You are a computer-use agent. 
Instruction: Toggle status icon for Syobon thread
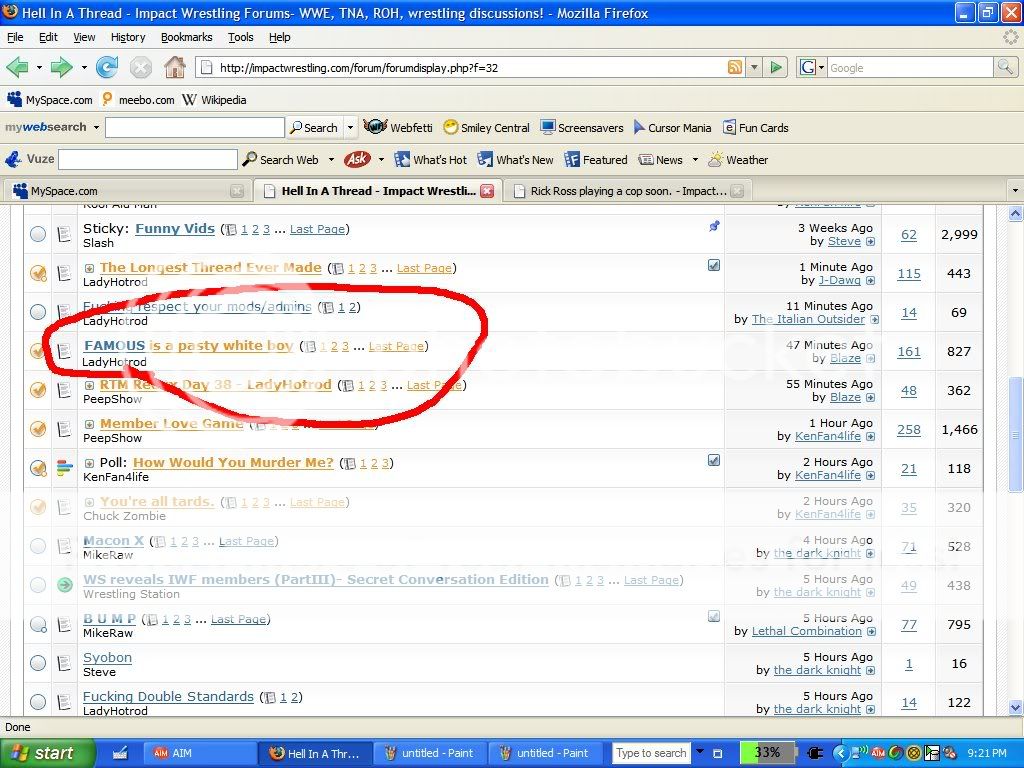click(x=38, y=663)
